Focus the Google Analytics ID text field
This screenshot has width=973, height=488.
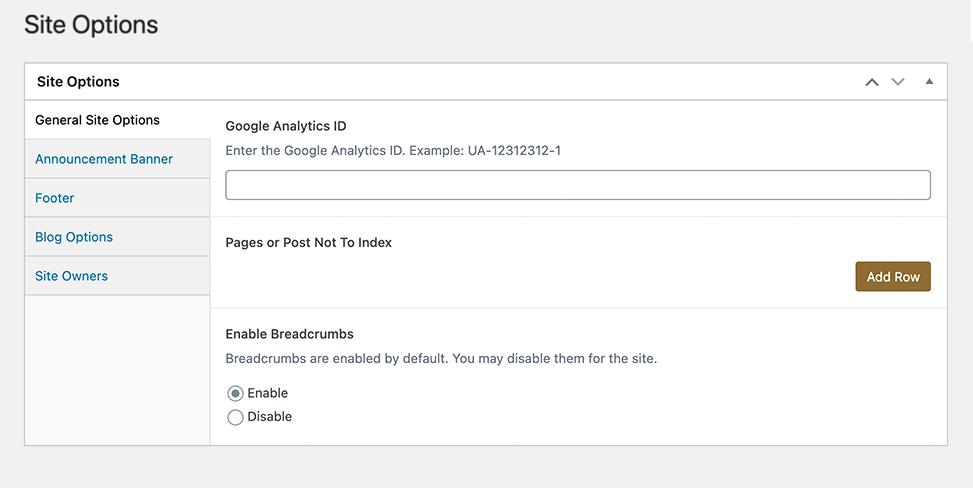pos(578,185)
